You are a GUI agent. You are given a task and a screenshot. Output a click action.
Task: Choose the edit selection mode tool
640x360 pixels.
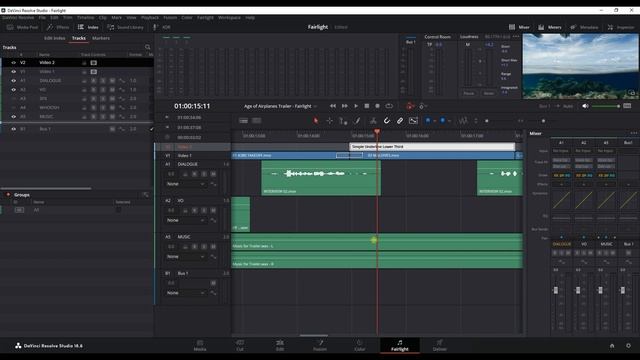343,121
